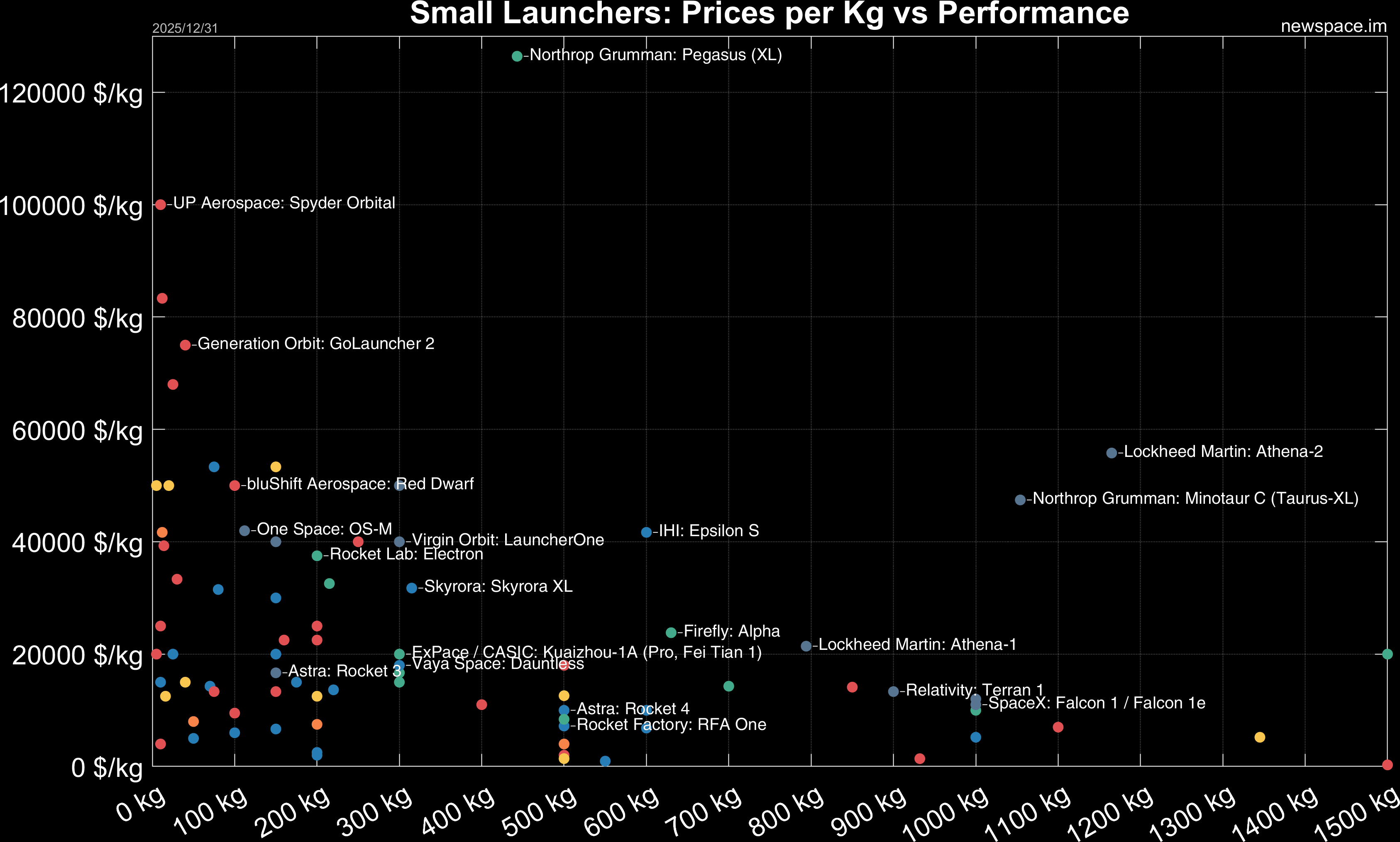Click the Rocket Lab Electron green dot

click(x=317, y=556)
